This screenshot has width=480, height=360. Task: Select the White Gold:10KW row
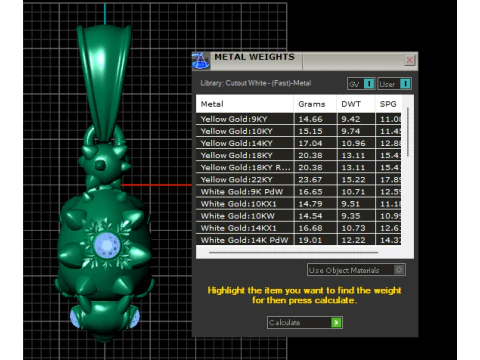pyautogui.click(x=299, y=216)
